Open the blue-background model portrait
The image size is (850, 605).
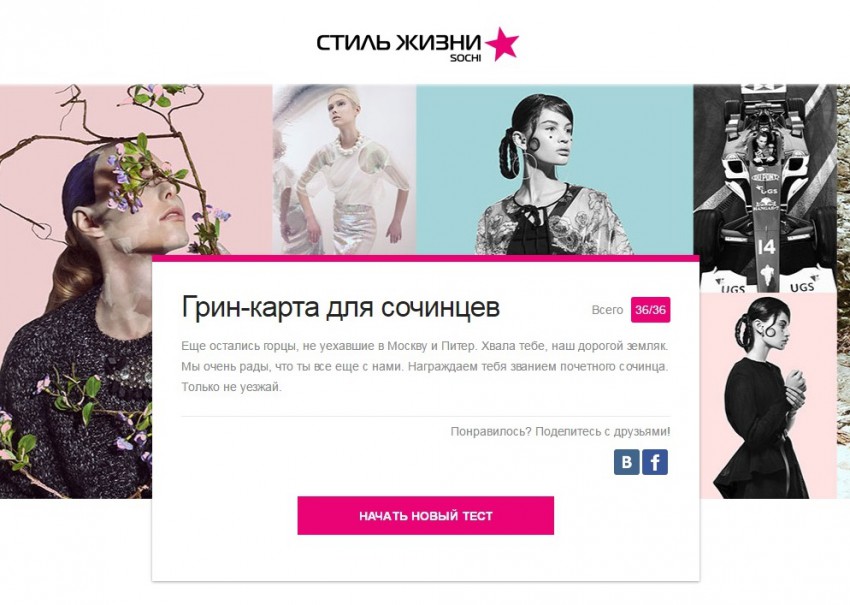[x=555, y=169]
